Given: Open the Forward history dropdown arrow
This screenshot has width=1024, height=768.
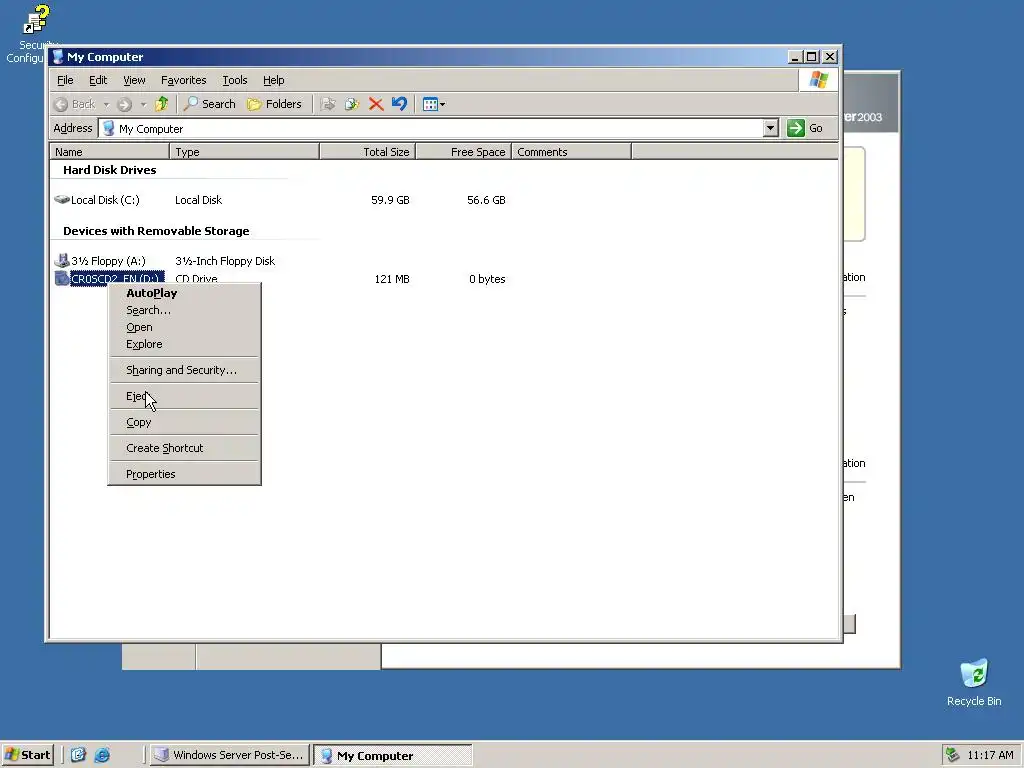Looking at the screenshot, I should (x=143, y=104).
